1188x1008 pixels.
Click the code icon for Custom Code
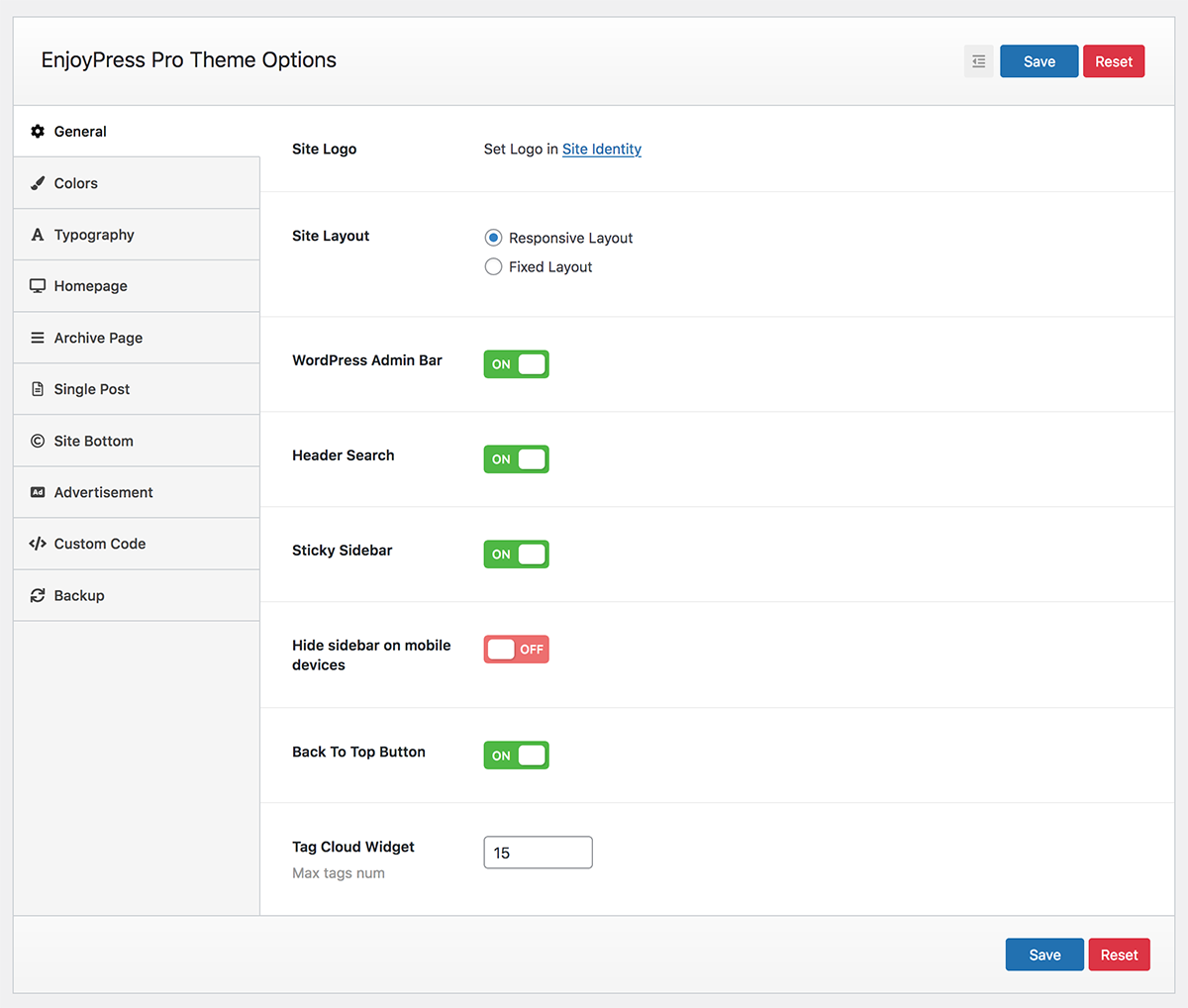click(38, 543)
